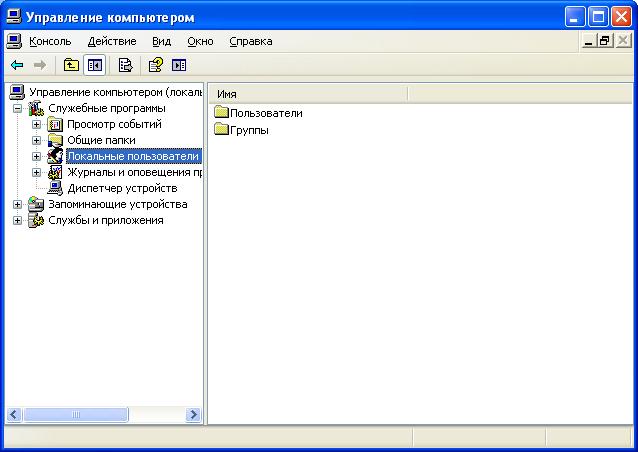Click the Запоминающие устройства storage icon
Image resolution: width=638 pixels, height=452 pixels.
tap(36, 204)
